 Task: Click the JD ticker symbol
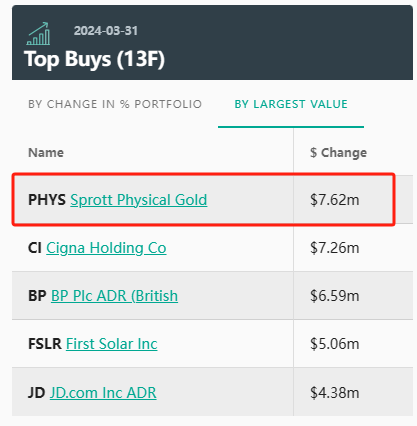[37, 393]
